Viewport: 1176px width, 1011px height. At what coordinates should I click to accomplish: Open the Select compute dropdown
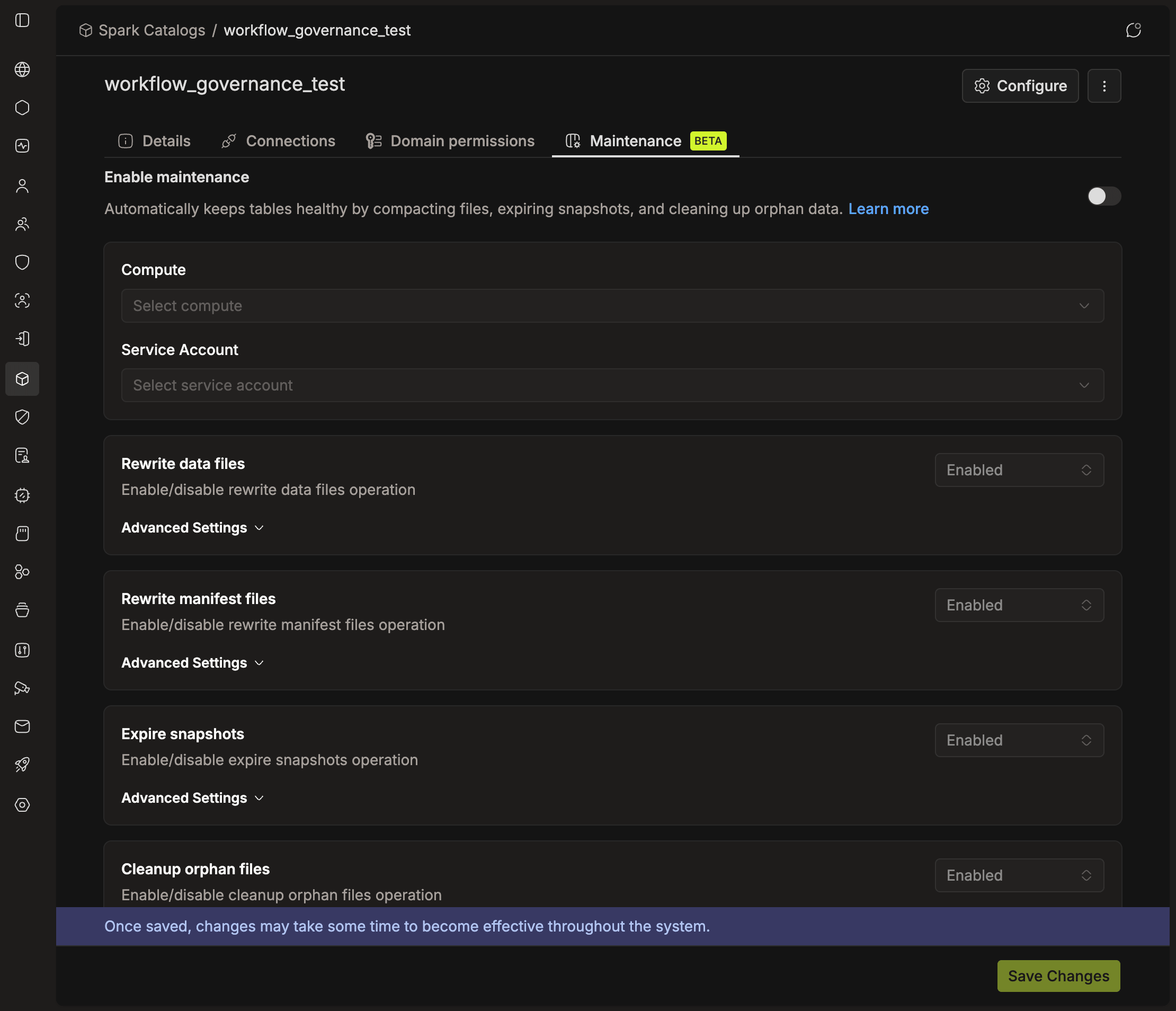tap(612, 306)
